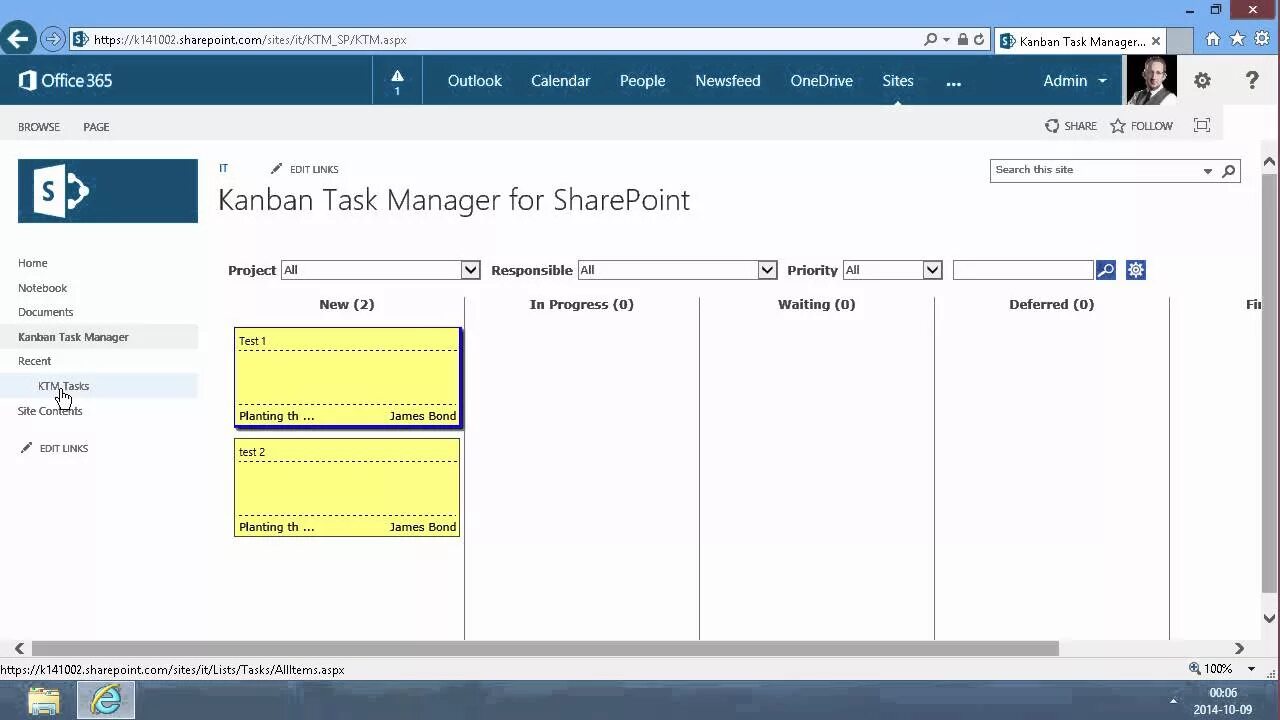Open the site search scope dropdown arrow
The height and width of the screenshot is (720, 1280).
[x=1208, y=171]
